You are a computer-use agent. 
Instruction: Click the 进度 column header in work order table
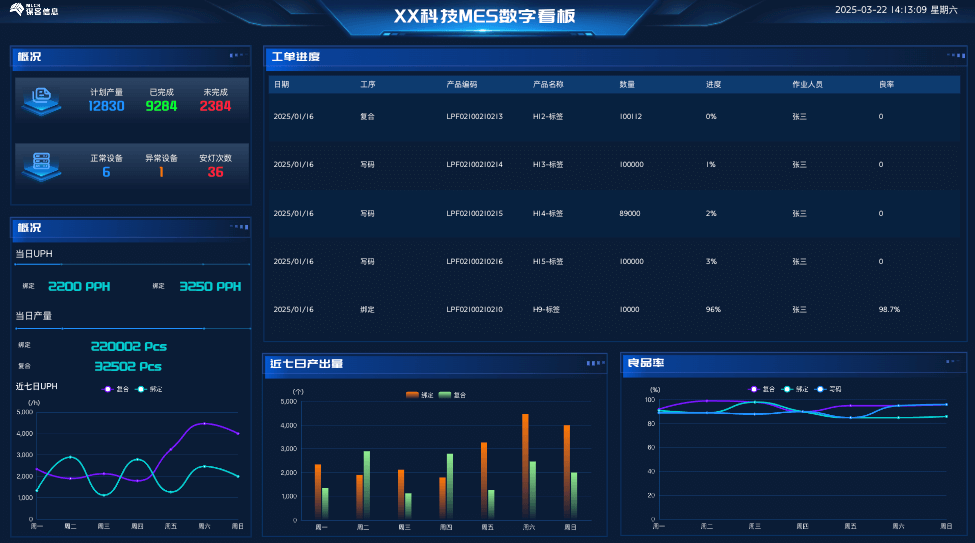coord(713,85)
